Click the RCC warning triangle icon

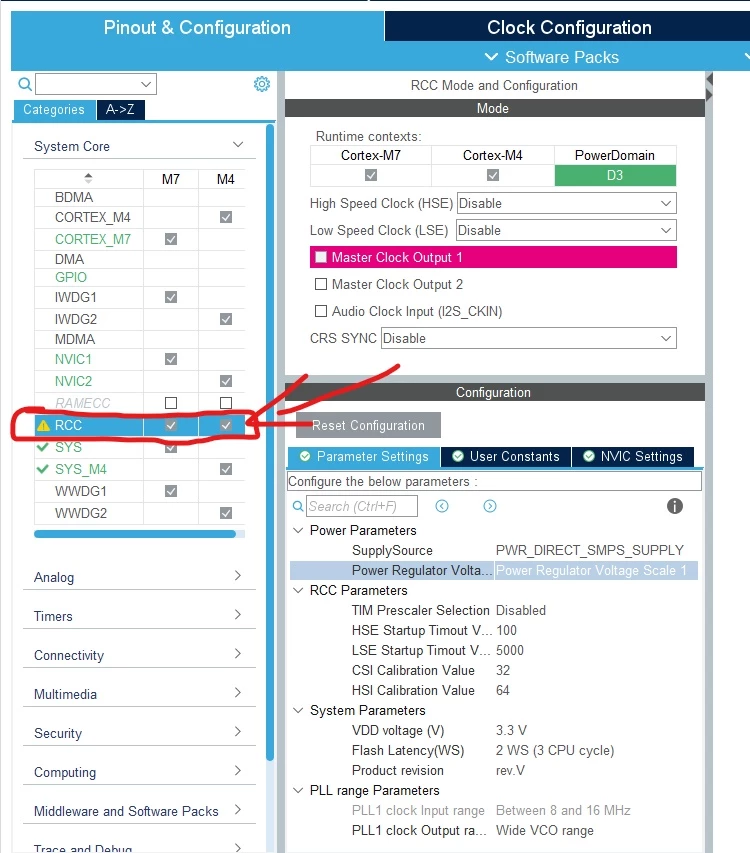[43, 425]
